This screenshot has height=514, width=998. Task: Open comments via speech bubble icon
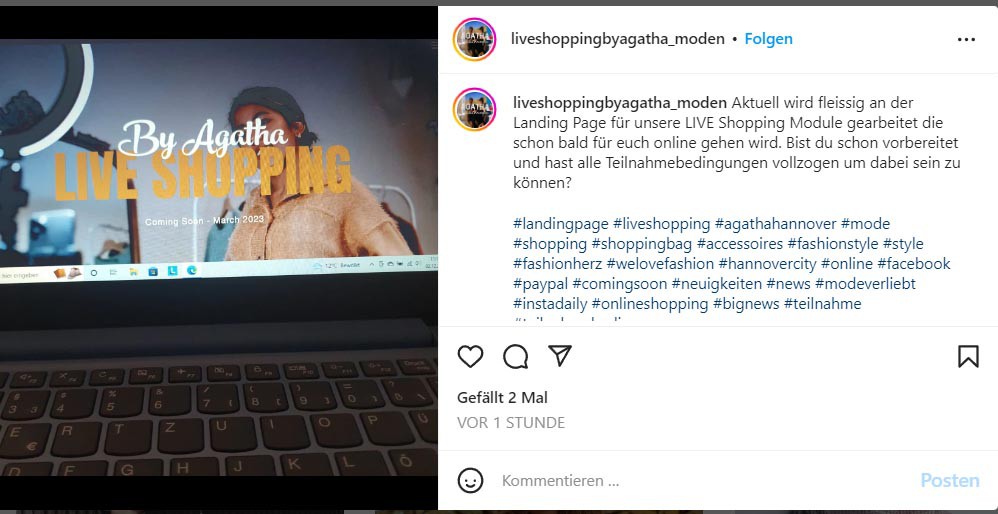516,357
